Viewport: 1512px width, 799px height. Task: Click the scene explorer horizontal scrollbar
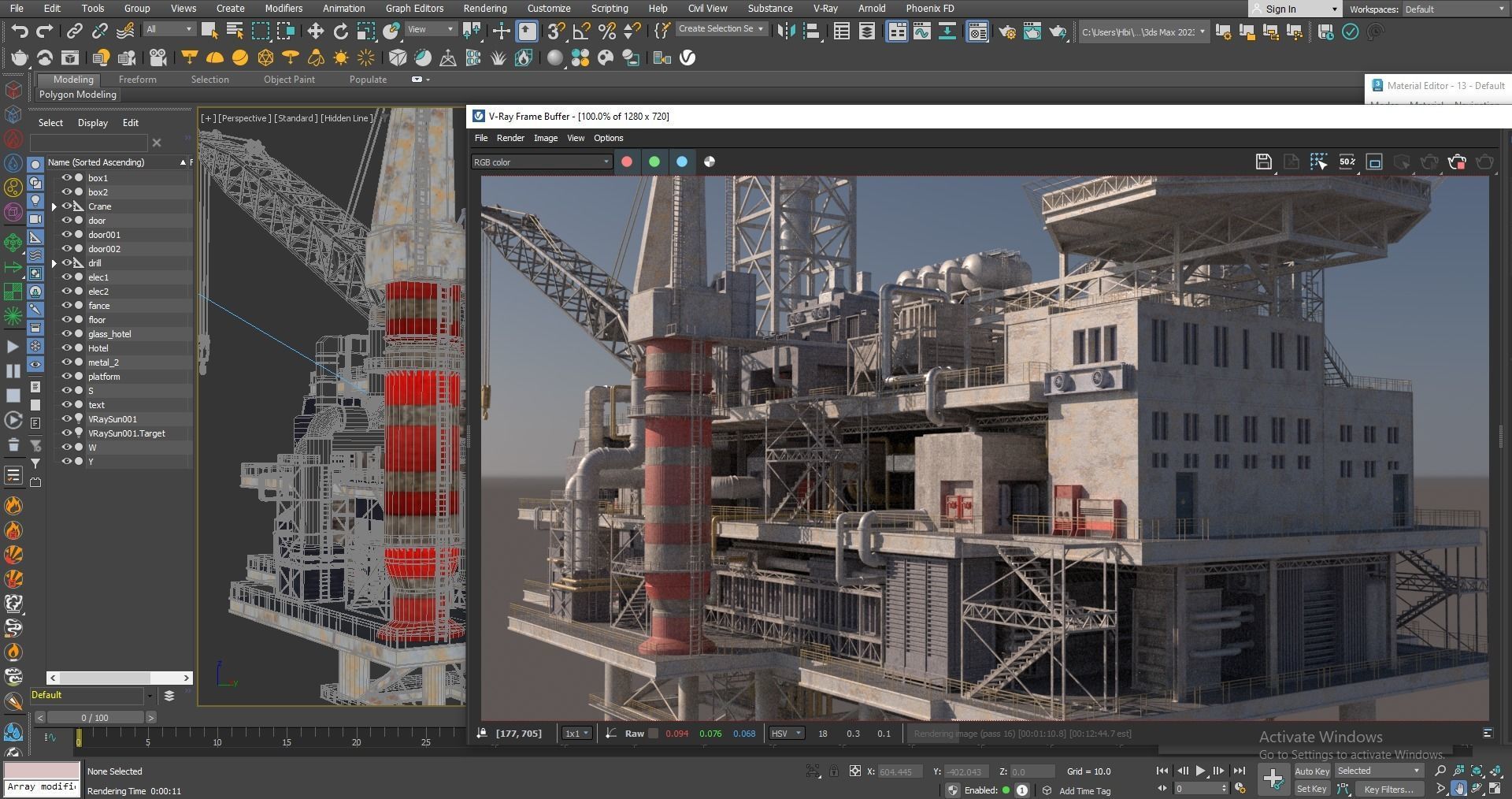120,678
